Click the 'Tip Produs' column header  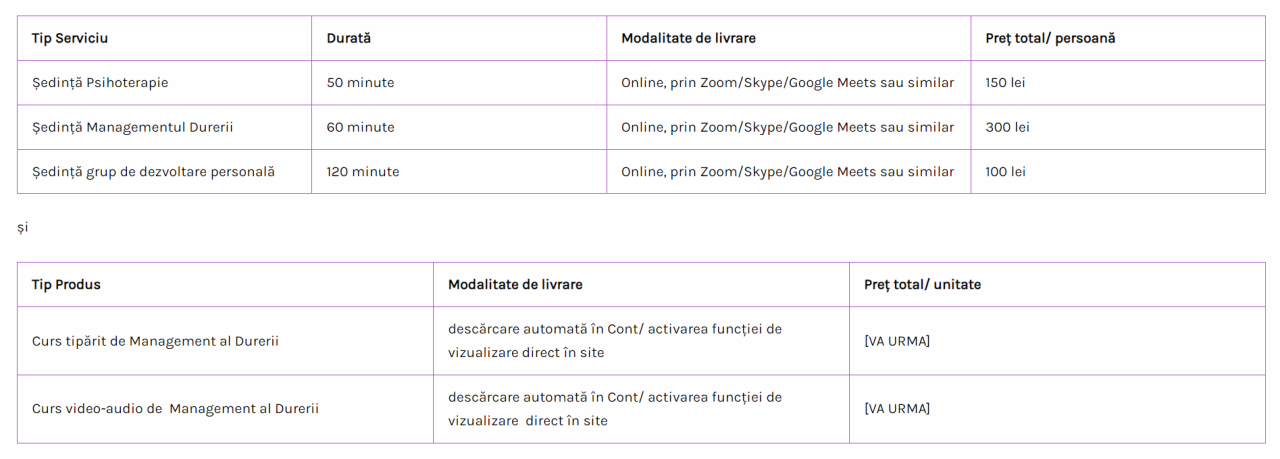pyautogui.click(x=66, y=285)
